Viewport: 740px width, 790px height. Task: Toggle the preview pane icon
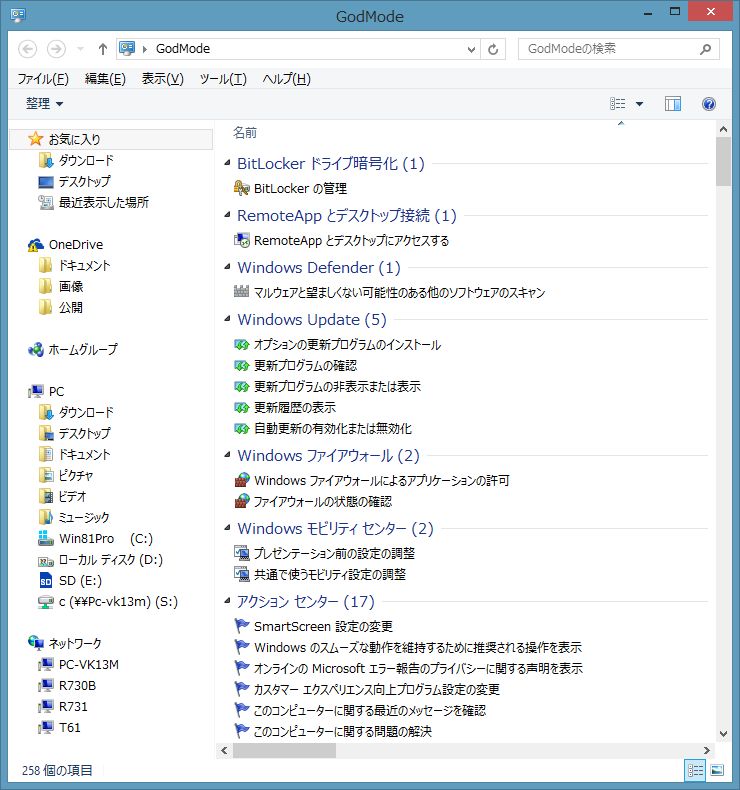pyautogui.click(x=672, y=104)
